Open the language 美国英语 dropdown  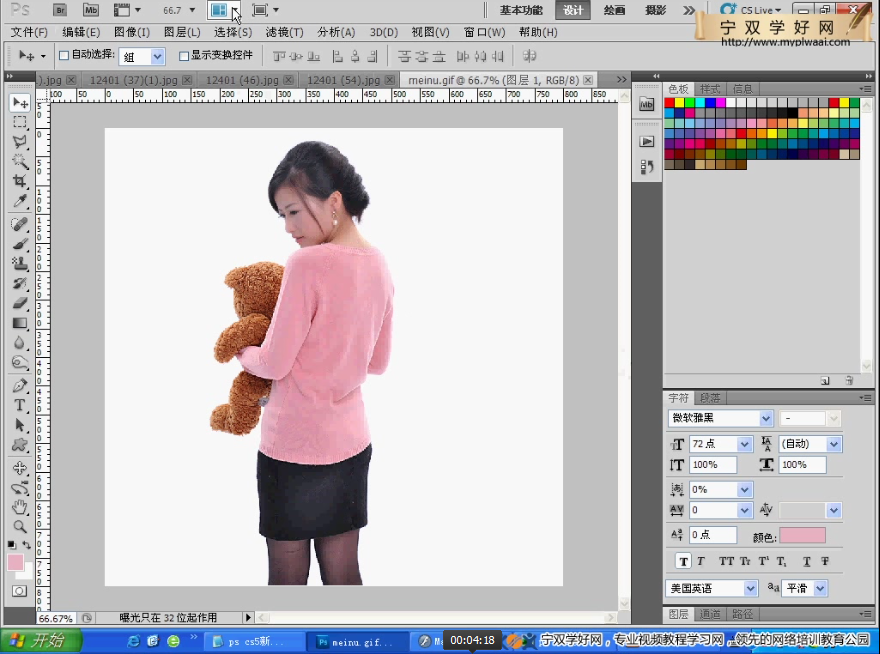(x=750, y=588)
